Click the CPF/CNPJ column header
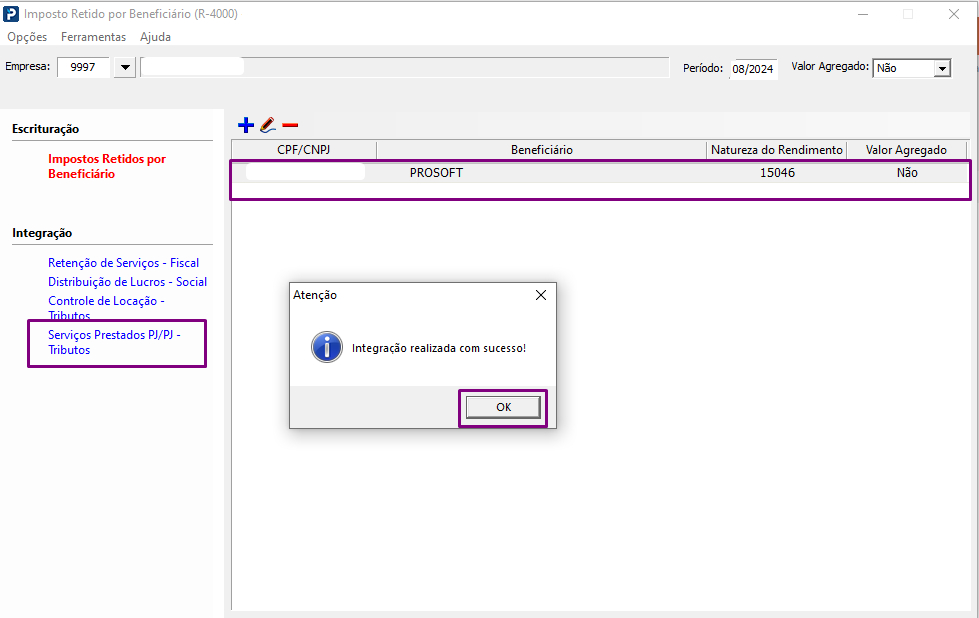 tap(303, 150)
